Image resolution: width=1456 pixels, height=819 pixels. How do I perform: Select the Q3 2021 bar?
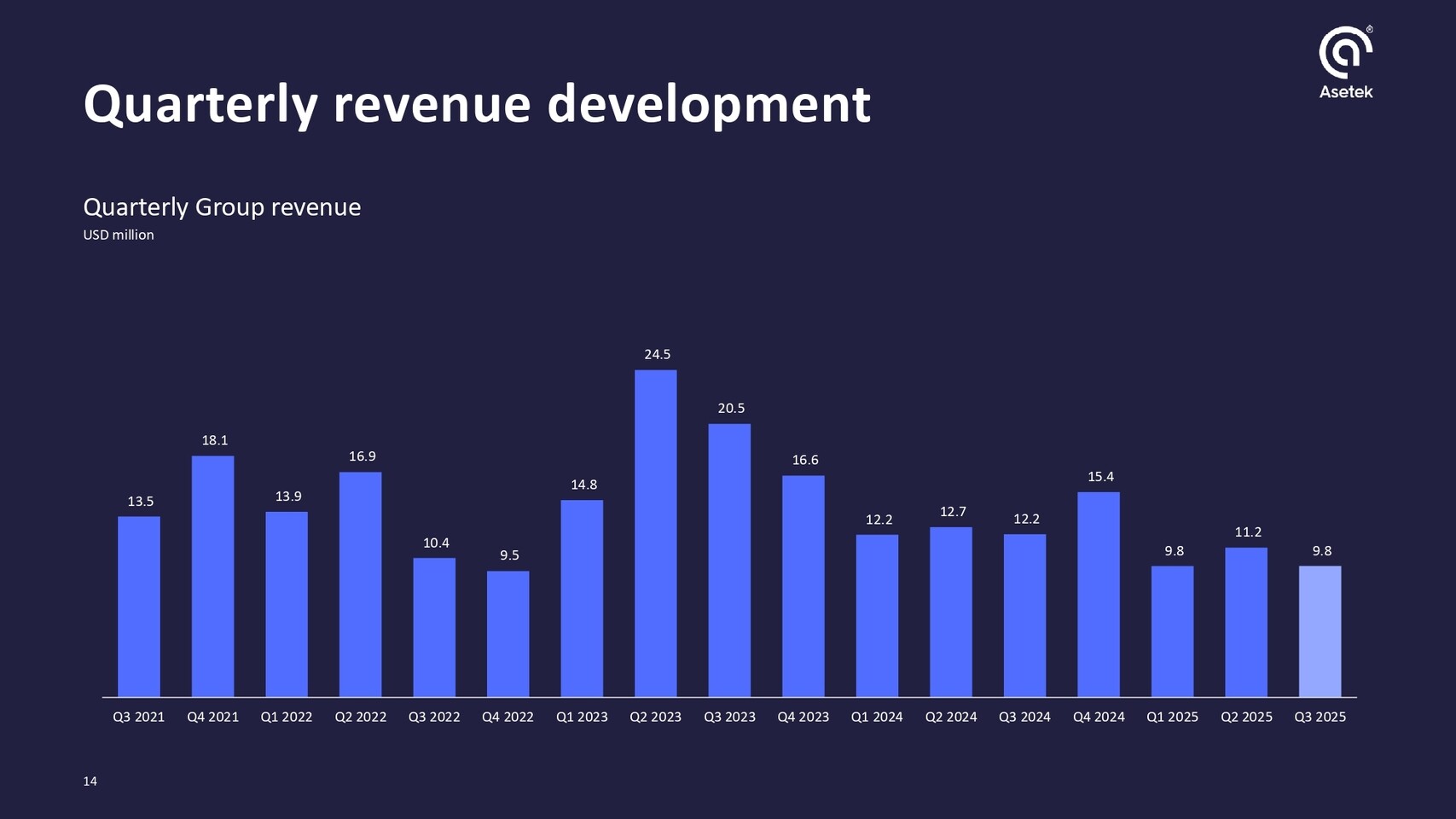pos(139,607)
